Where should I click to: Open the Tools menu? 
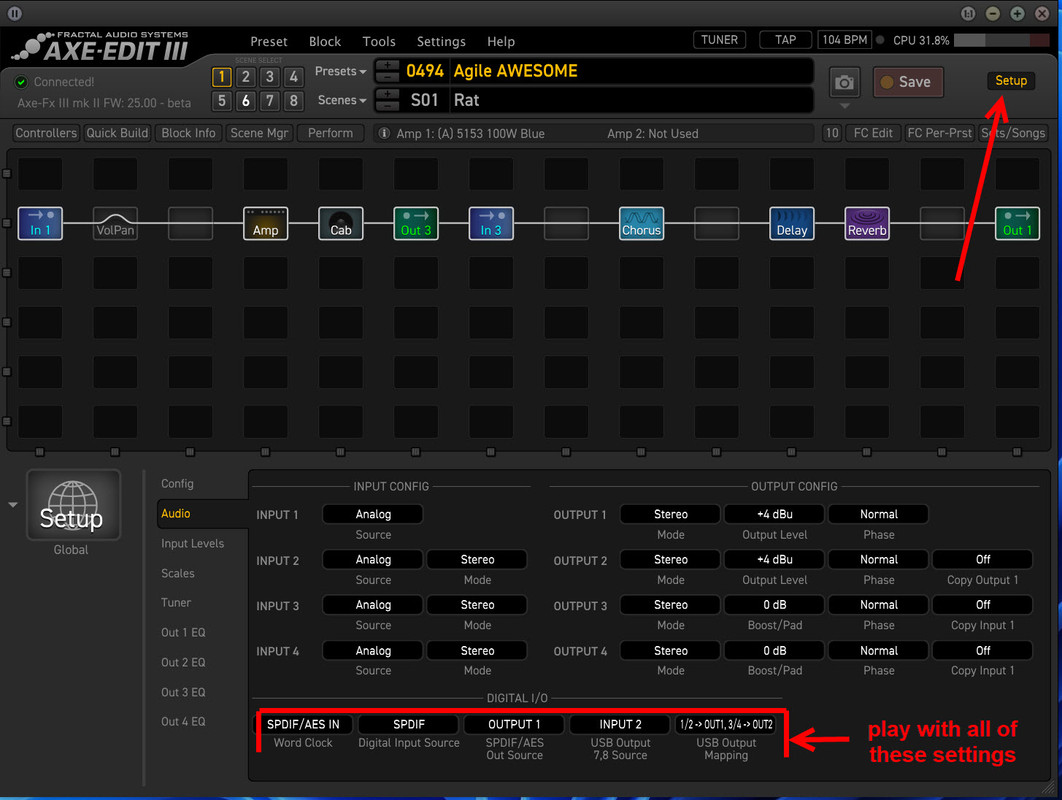click(x=379, y=41)
